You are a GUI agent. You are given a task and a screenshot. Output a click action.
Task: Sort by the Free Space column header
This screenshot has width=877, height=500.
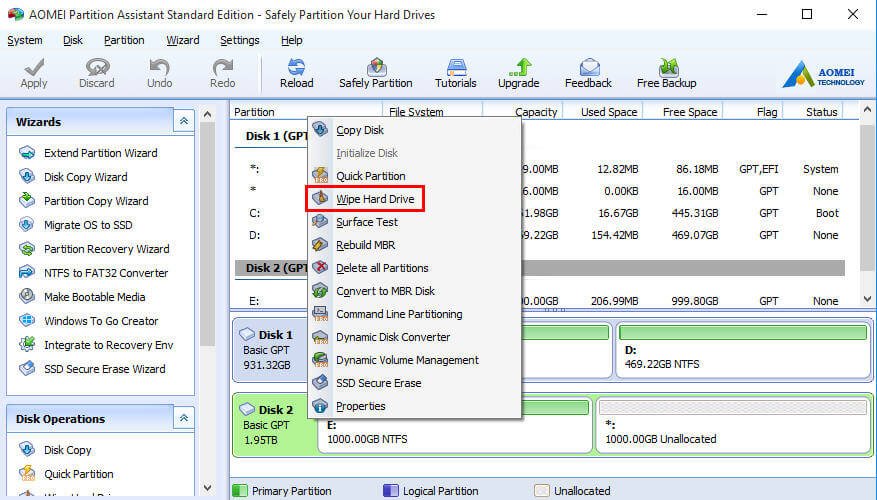tap(690, 112)
